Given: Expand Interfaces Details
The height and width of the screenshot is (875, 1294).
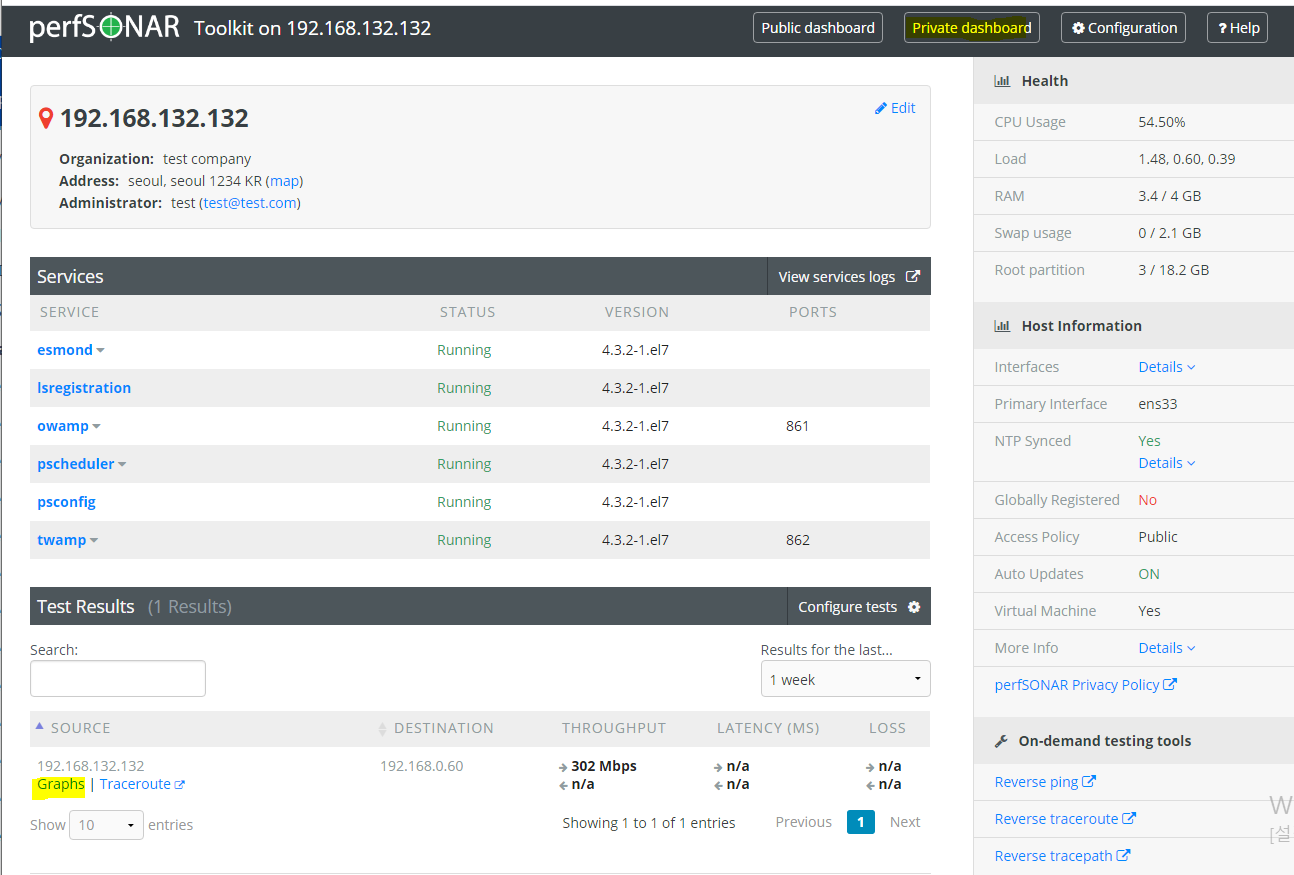Looking at the screenshot, I should point(1167,367).
